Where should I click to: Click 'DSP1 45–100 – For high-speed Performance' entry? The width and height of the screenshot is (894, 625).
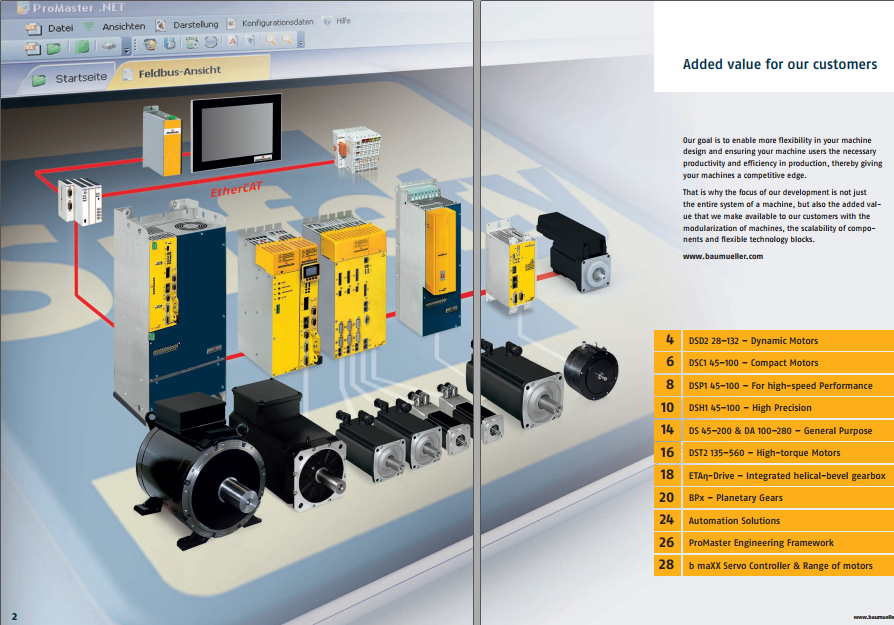point(774,385)
